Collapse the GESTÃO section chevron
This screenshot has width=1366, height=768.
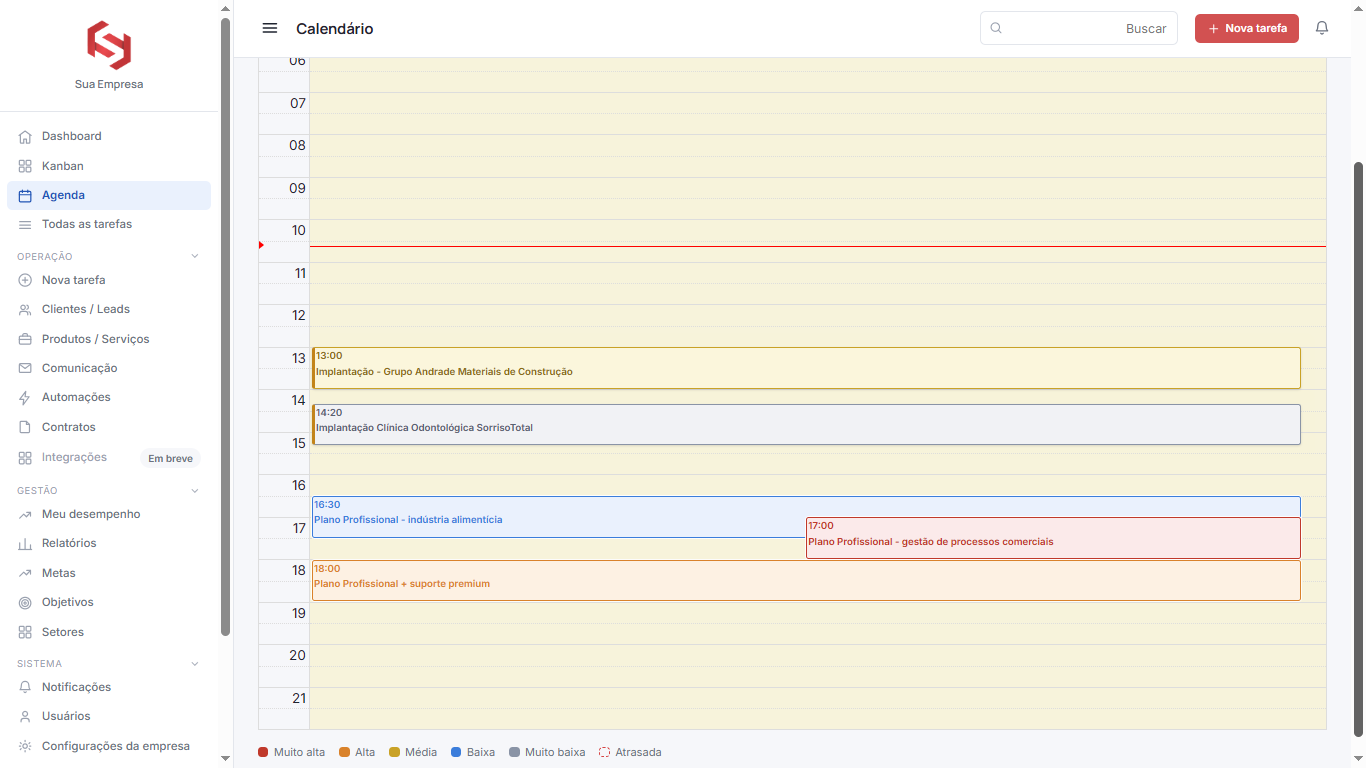point(195,490)
